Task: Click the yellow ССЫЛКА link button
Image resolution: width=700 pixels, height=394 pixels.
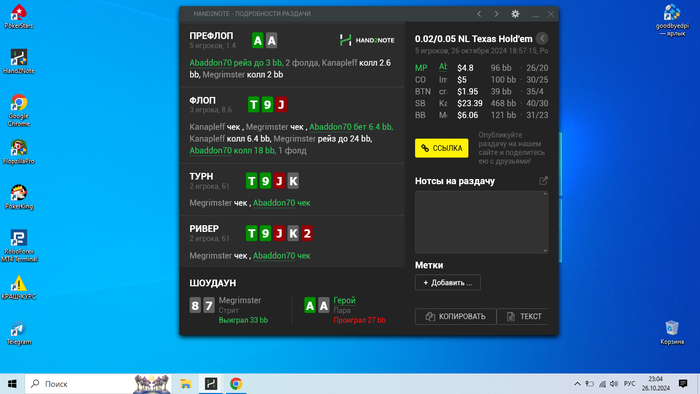Action: [x=442, y=148]
